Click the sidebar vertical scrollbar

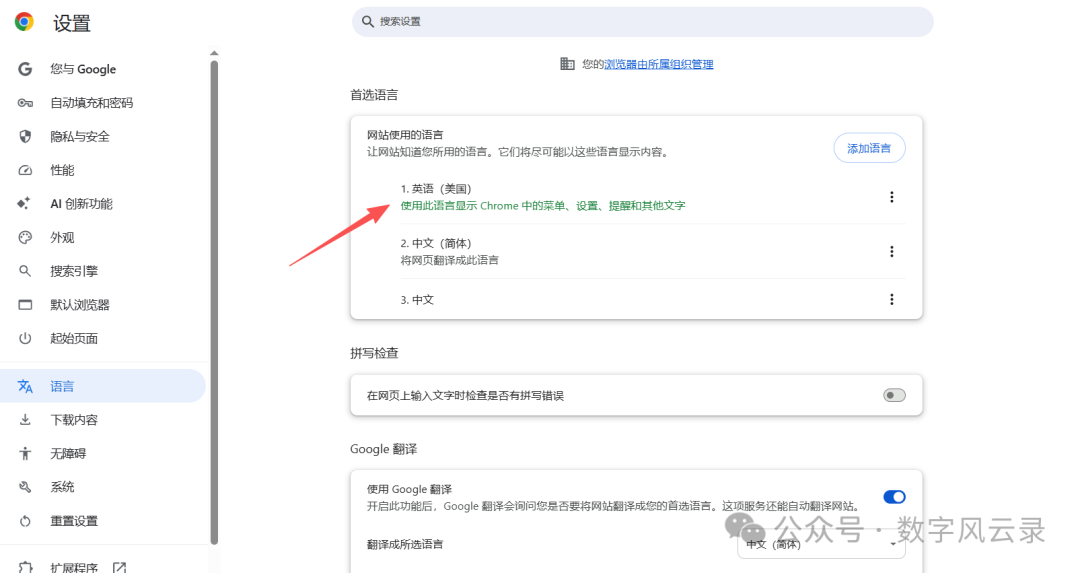click(x=214, y=302)
